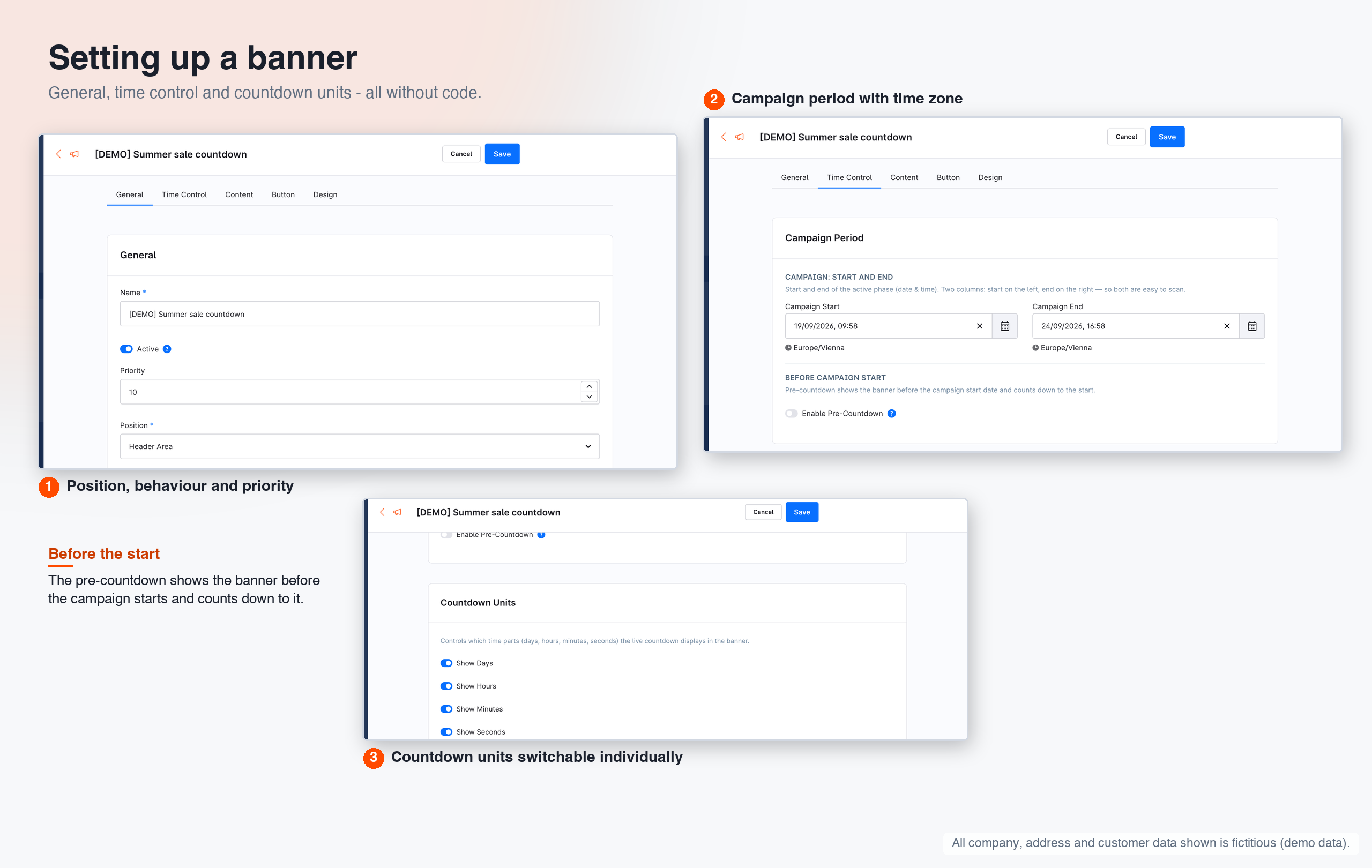Image resolution: width=1372 pixels, height=868 pixels.
Task: Select General tab in Campaign Period panel
Action: tap(794, 177)
